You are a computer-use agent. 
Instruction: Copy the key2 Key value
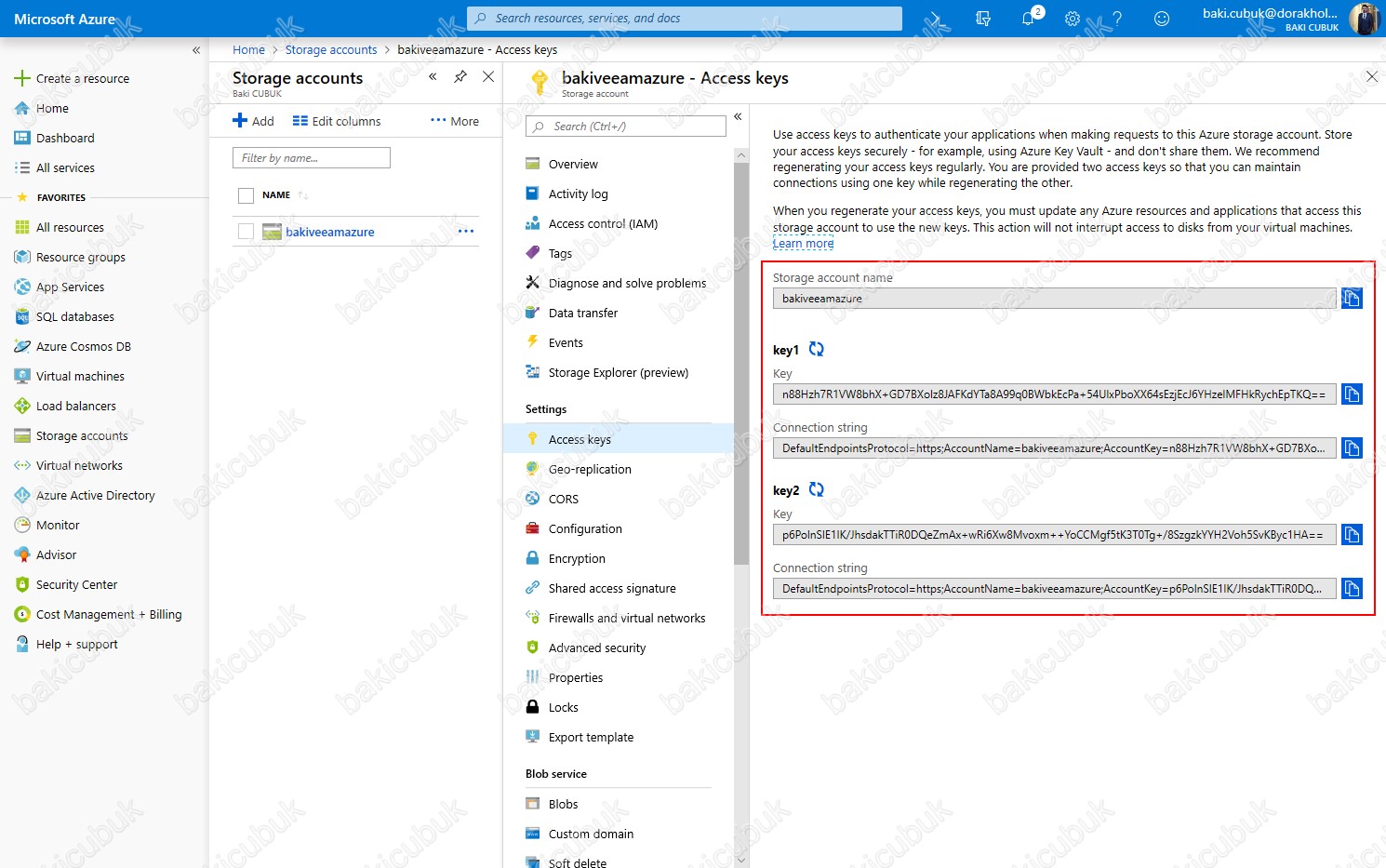[x=1352, y=535]
